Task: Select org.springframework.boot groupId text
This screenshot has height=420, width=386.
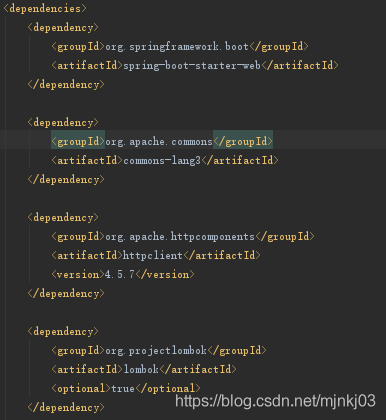Action: tap(177, 47)
